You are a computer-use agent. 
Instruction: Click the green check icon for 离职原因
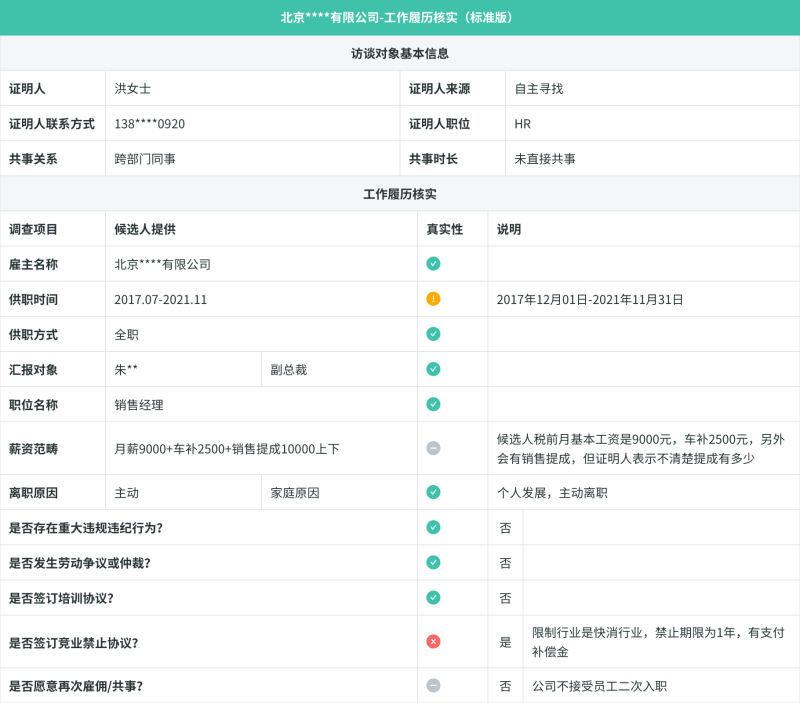(433, 492)
